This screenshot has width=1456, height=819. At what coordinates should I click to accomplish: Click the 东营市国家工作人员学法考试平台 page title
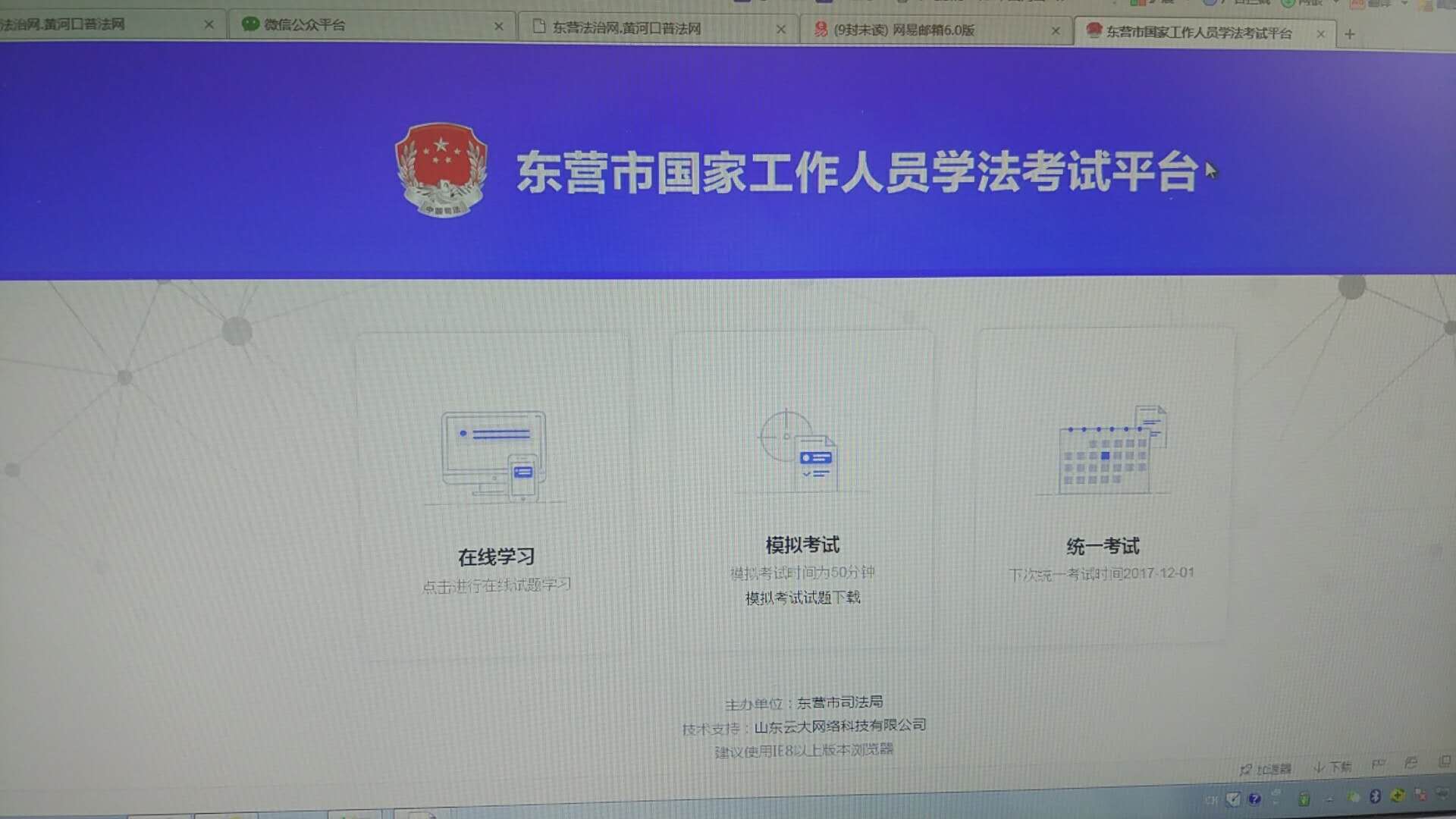(x=857, y=172)
